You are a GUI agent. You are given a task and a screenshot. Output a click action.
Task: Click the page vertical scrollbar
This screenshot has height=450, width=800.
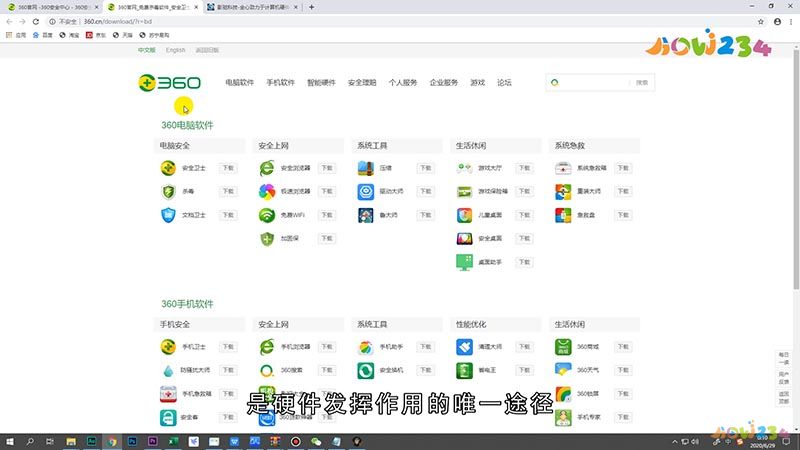tap(796, 168)
